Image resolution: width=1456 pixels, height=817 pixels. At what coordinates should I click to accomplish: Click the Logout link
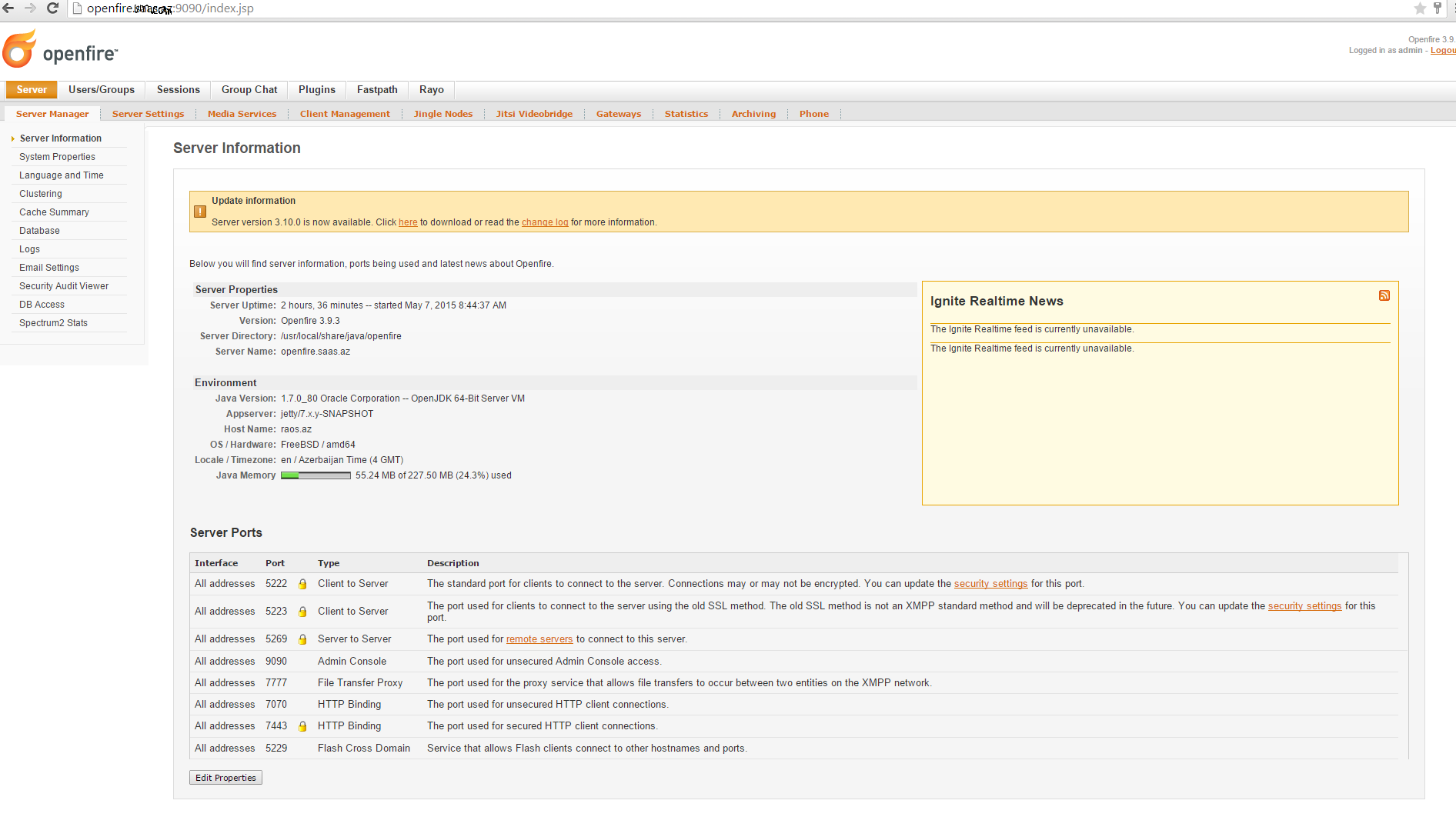[1443, 50]
